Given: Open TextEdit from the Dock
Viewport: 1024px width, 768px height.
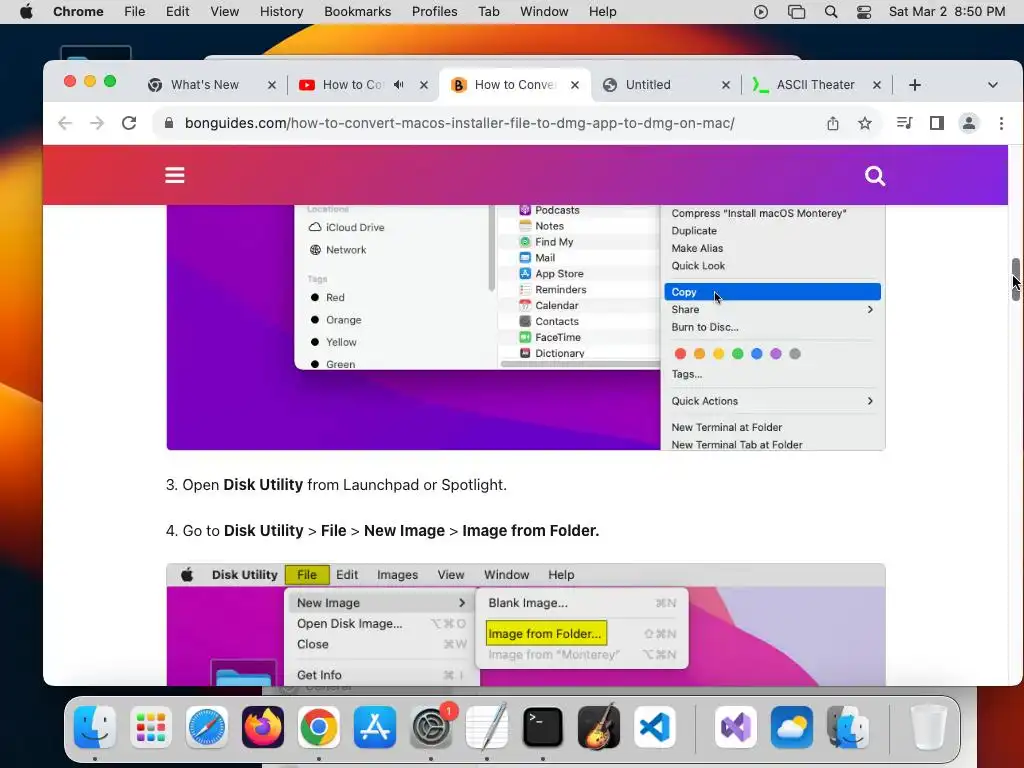Looking at the screenshot, I should pyautogui.click(x=487, y=727).
